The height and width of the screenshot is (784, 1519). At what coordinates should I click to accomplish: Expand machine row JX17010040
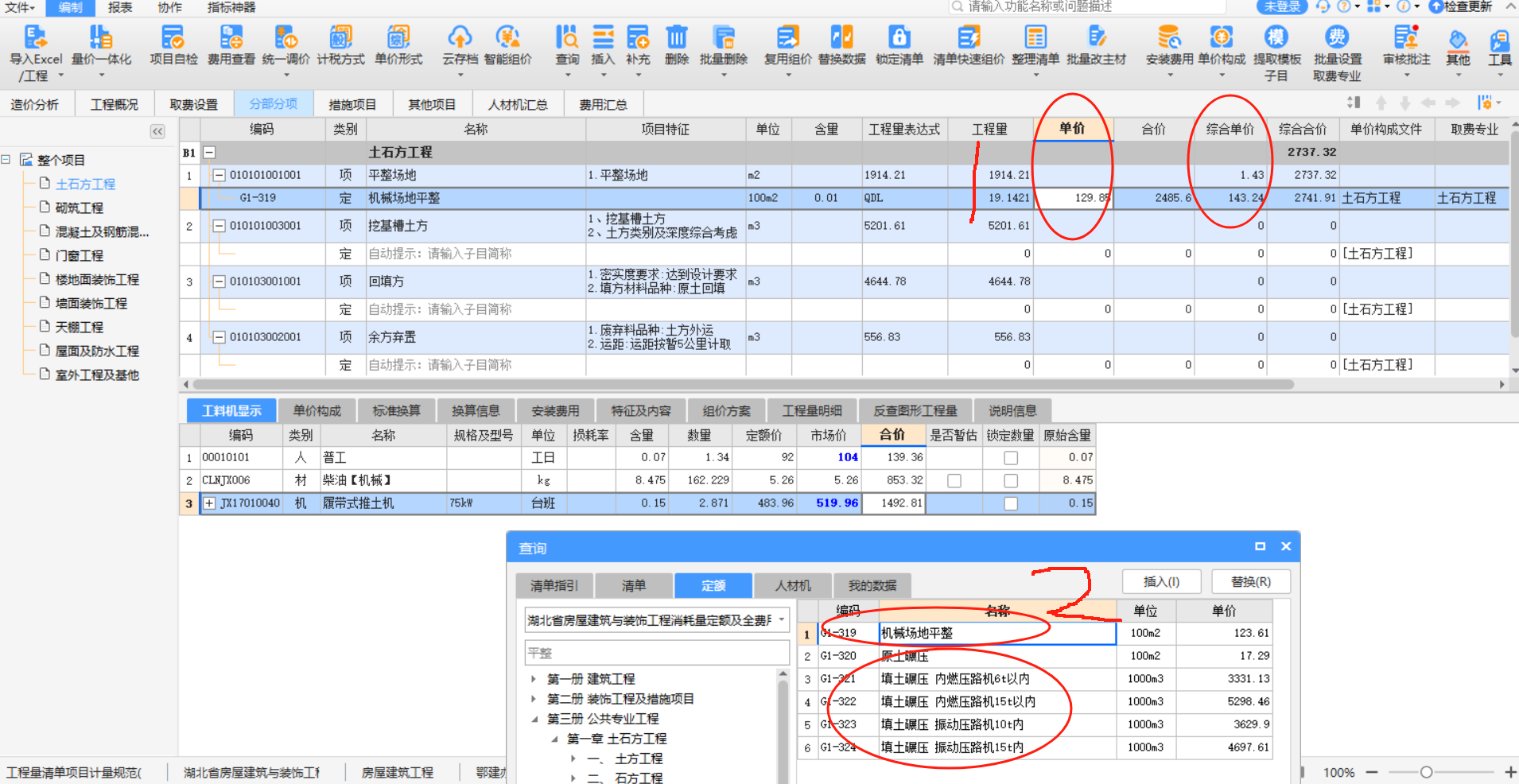click(209, 503)
